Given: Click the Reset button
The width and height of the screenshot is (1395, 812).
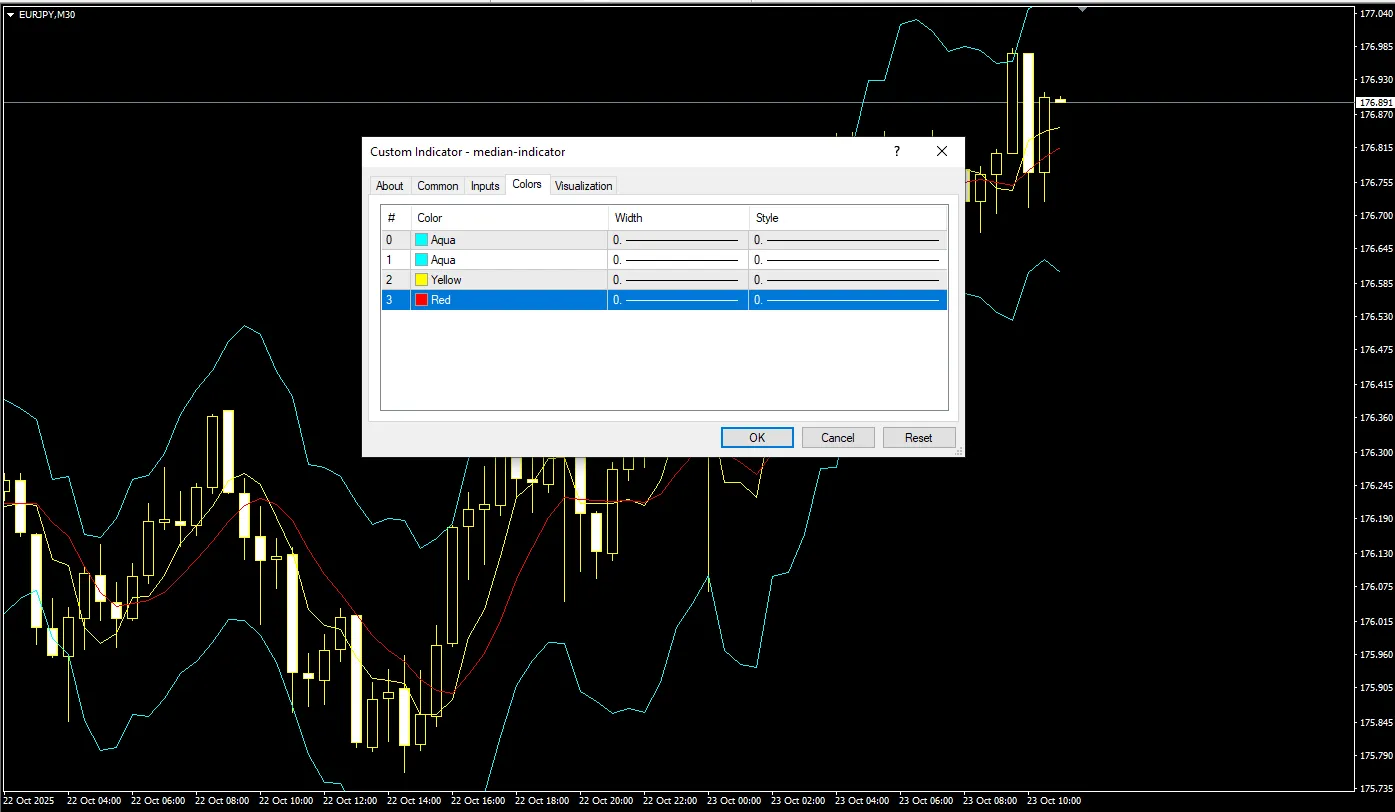Looking at the screenshot, I should [x=918, y=438].
